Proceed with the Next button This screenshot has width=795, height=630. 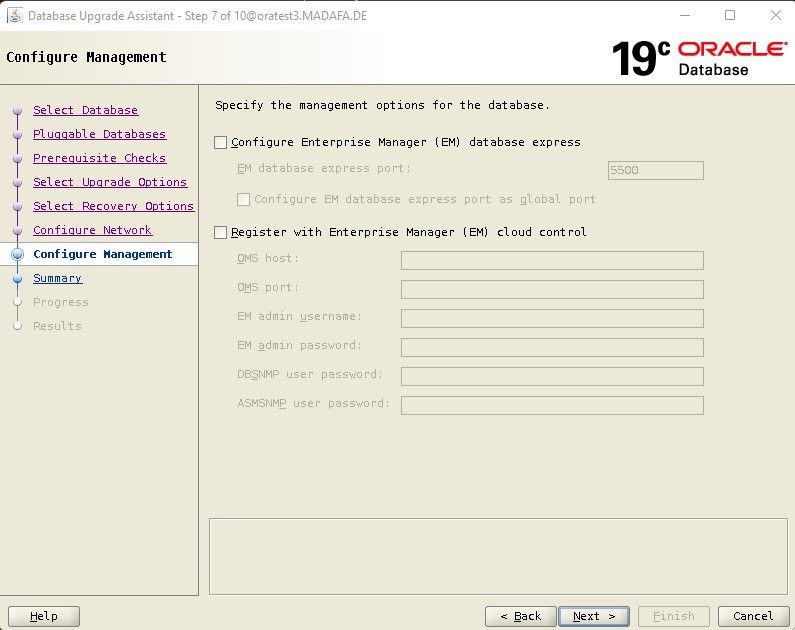click(x=594, y=616)
